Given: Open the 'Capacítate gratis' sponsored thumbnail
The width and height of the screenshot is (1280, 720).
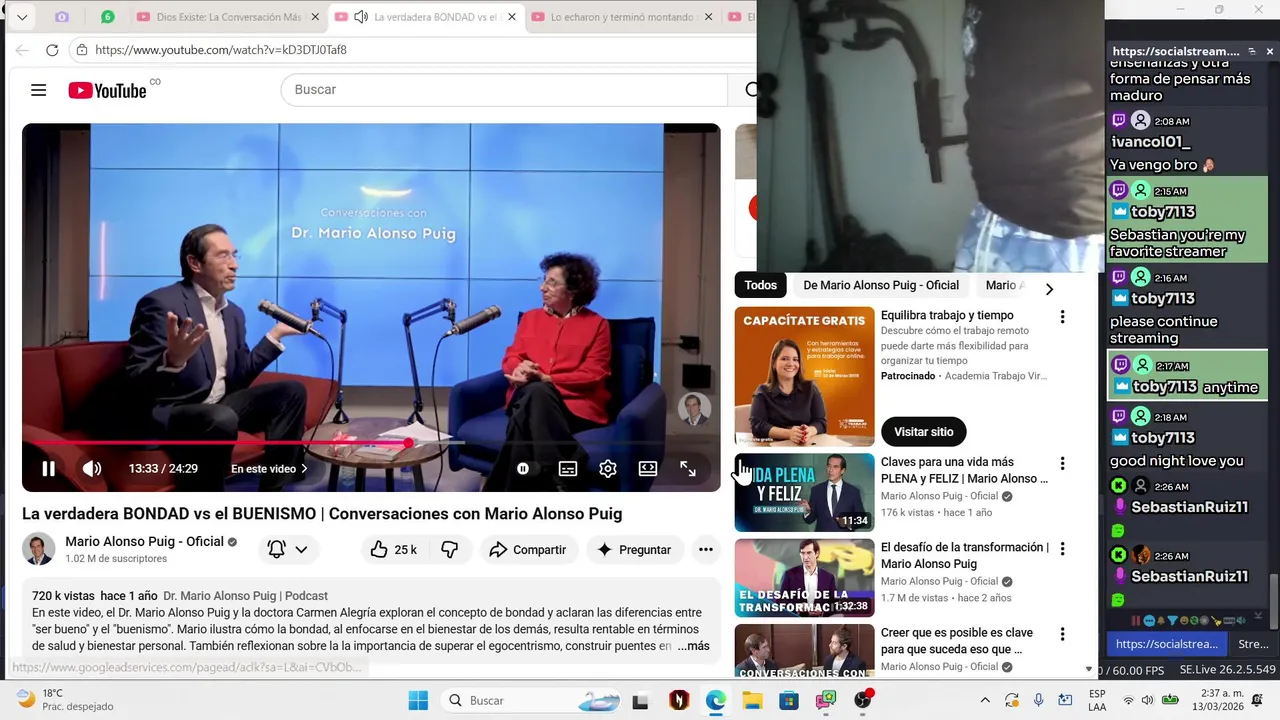Looking at the screenshot, I should [x=804, y=376].
